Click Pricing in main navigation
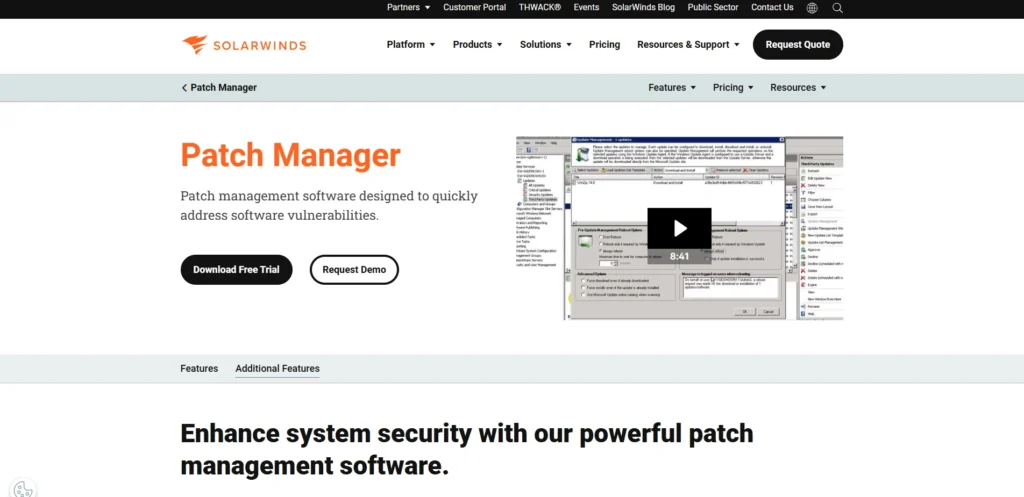The height and width of the screenshot is (497, 1024). tap(605, 44)
